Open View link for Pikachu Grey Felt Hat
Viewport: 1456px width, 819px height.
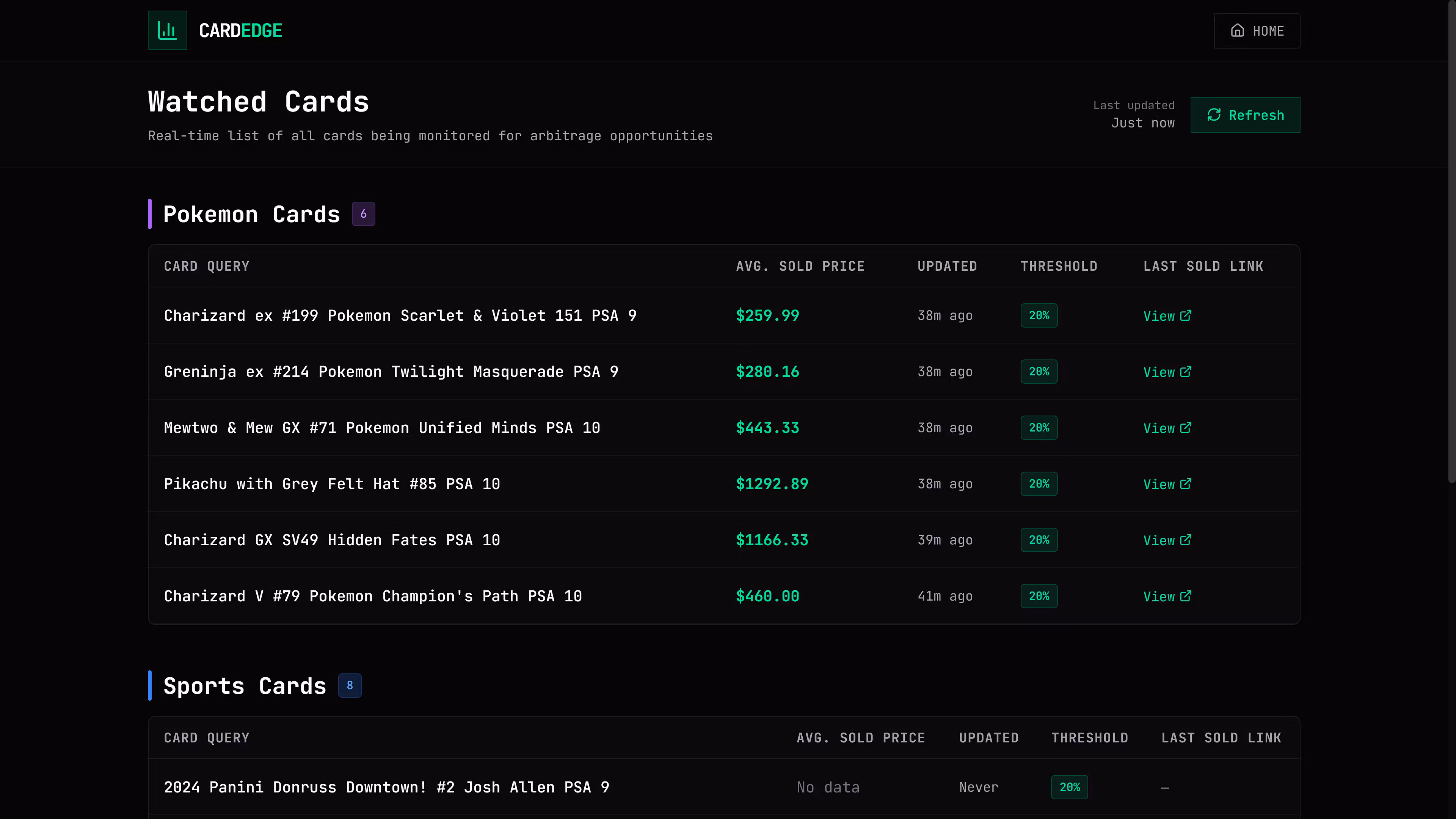(x=1167, y=484)
